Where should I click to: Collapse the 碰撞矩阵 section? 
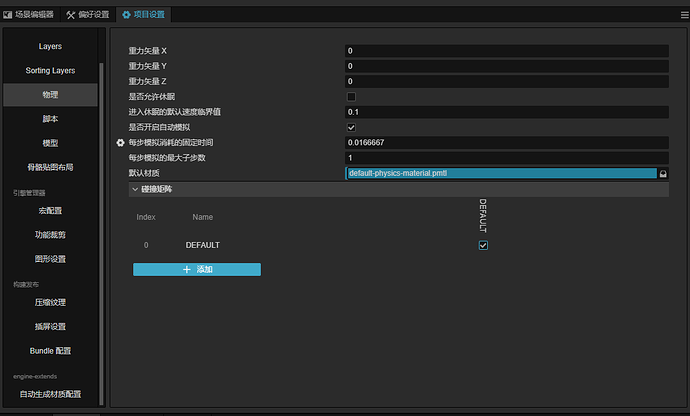[135, 189]
